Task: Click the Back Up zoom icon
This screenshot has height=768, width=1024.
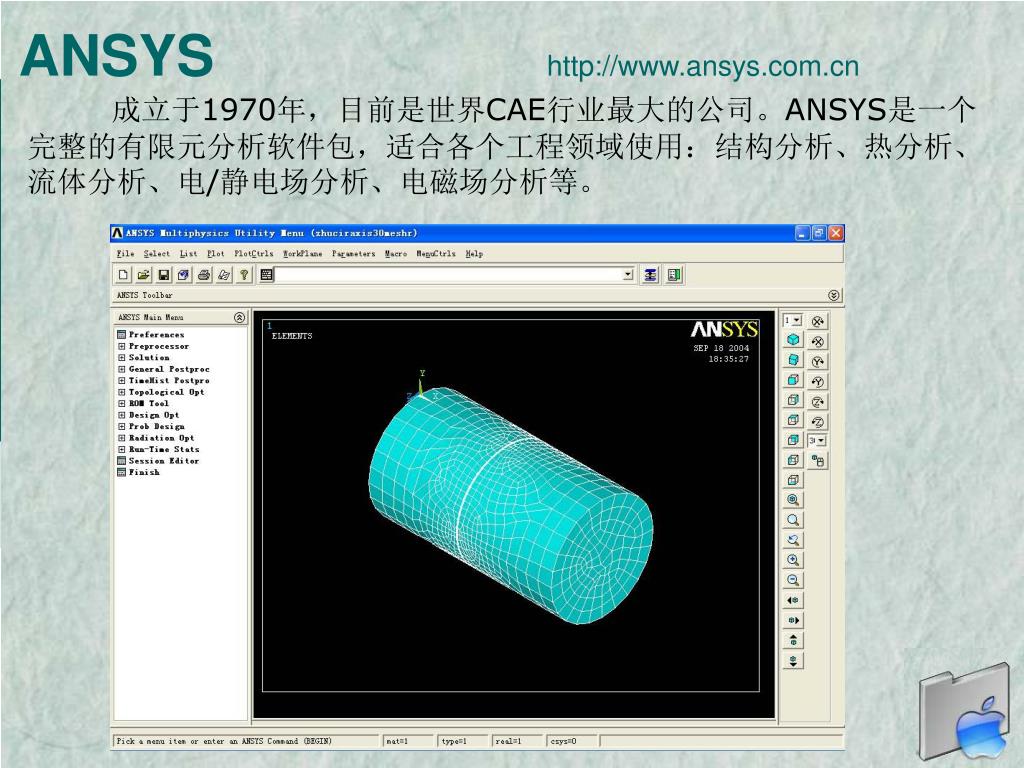Action: click(793, 540)
